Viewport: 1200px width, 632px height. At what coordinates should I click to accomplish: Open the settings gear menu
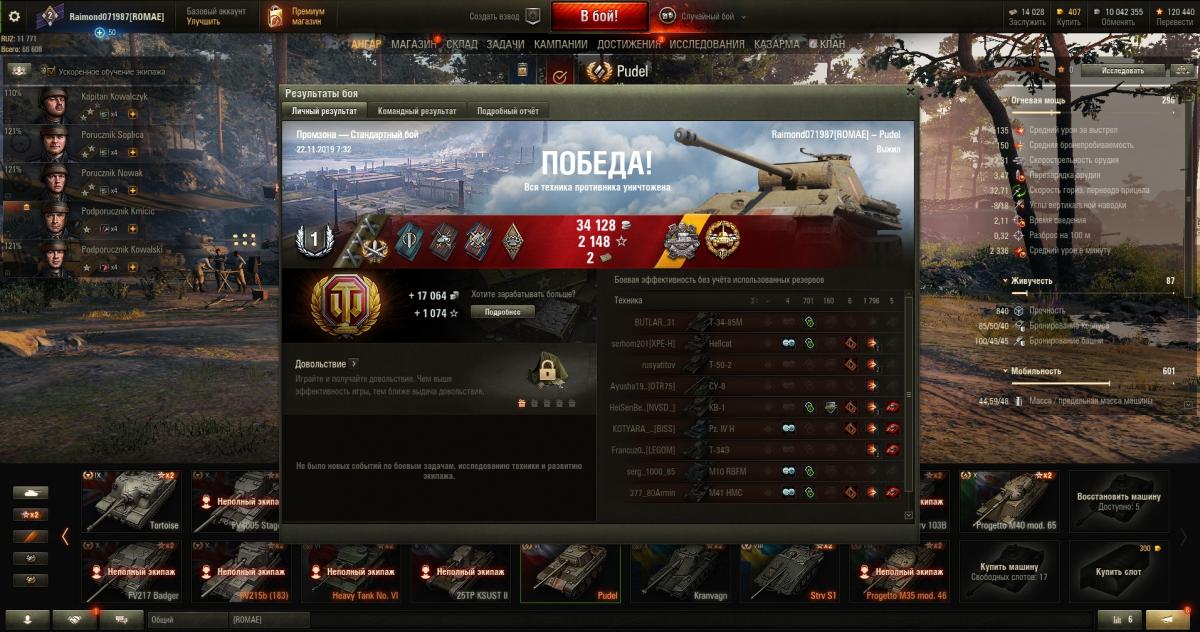pyautogui.click(x=14, y=16)
